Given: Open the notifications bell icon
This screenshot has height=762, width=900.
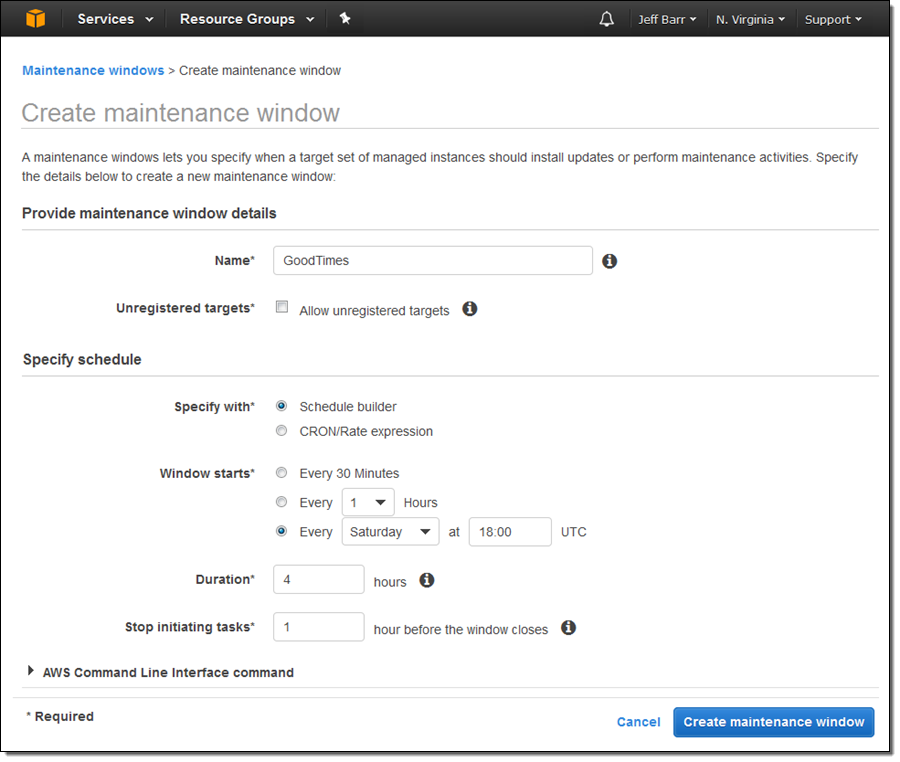Looking at the screenshot, I should (x=607, y=19).
